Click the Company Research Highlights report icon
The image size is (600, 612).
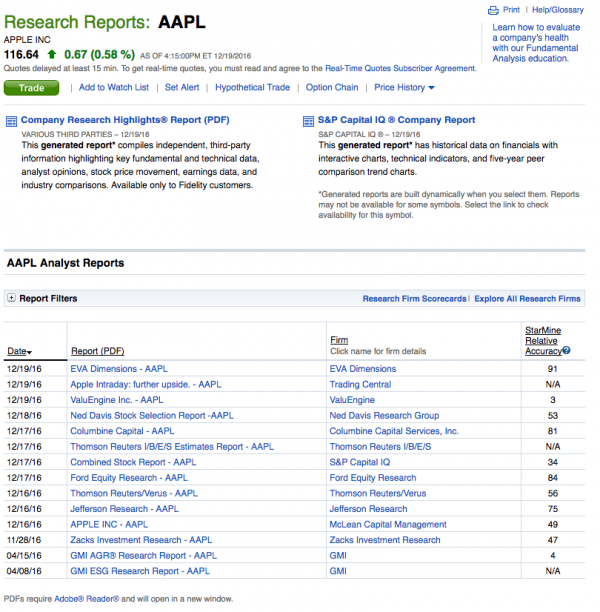pyautogui.click(x=11, y=121)
